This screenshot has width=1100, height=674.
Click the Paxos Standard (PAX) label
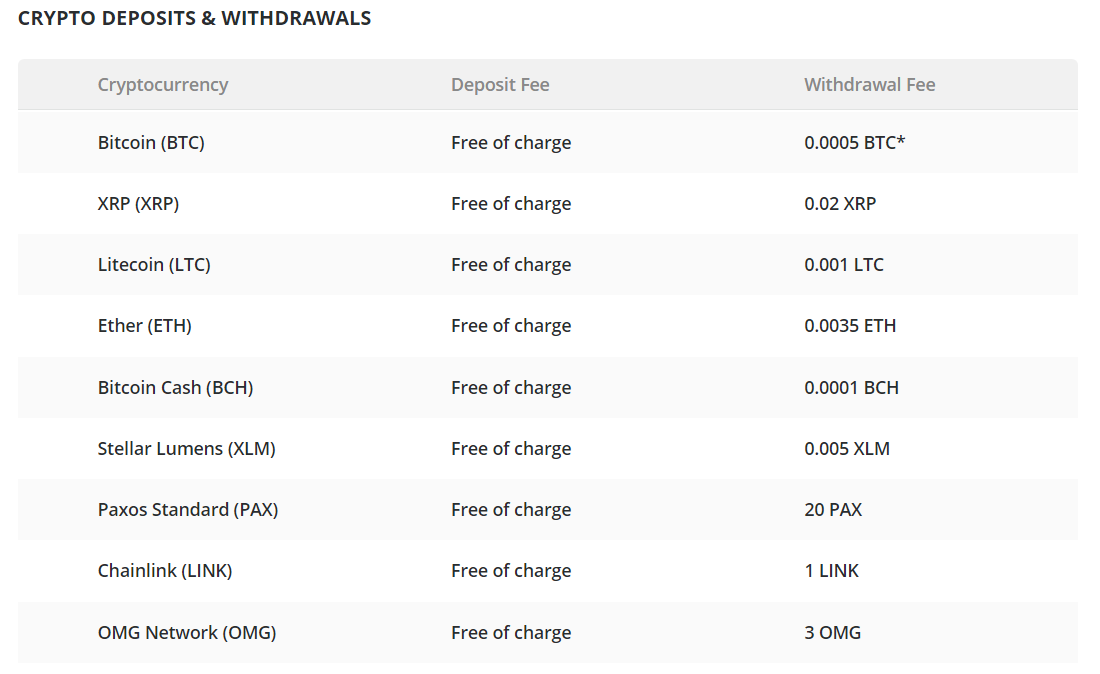188,509
